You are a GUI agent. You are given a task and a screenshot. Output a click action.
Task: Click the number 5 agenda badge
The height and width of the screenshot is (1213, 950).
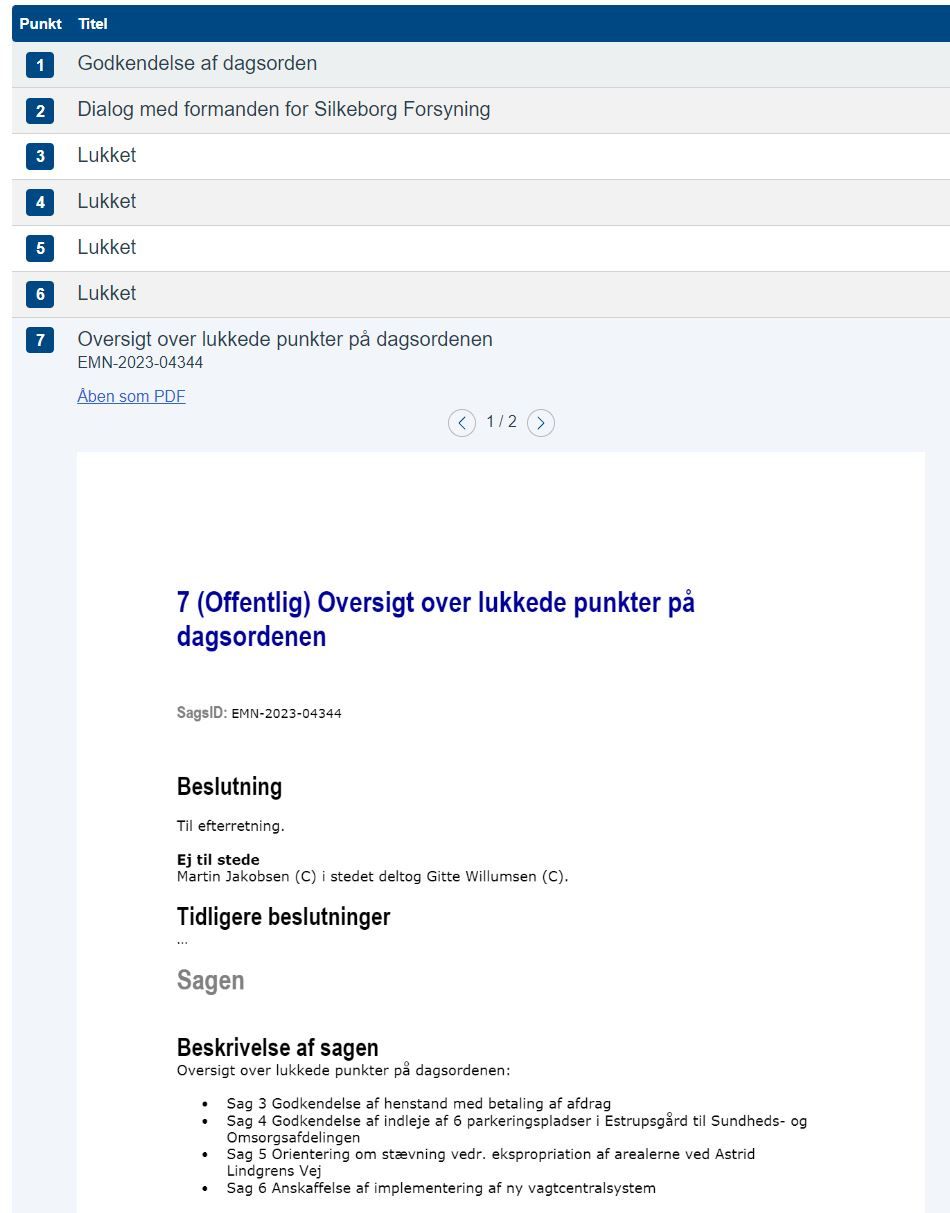40,249
